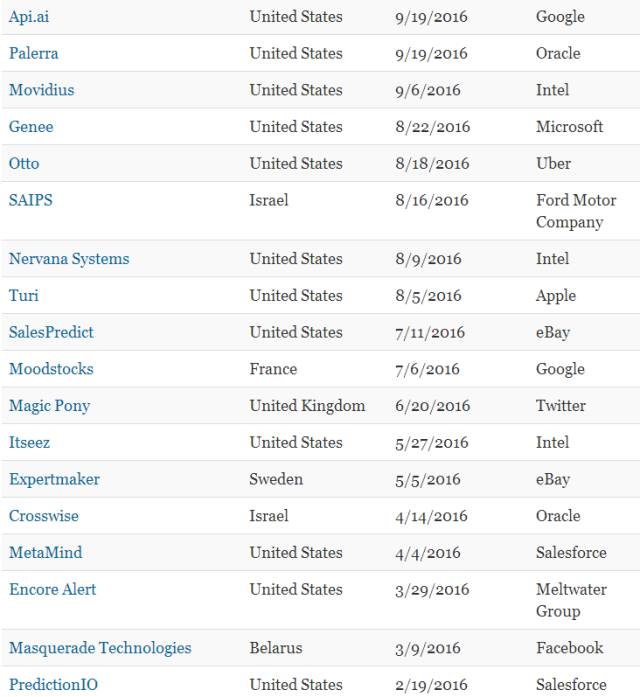Open the SAIPS link
The height and width of the screenshot is (697, 640).
pos(31,200)
